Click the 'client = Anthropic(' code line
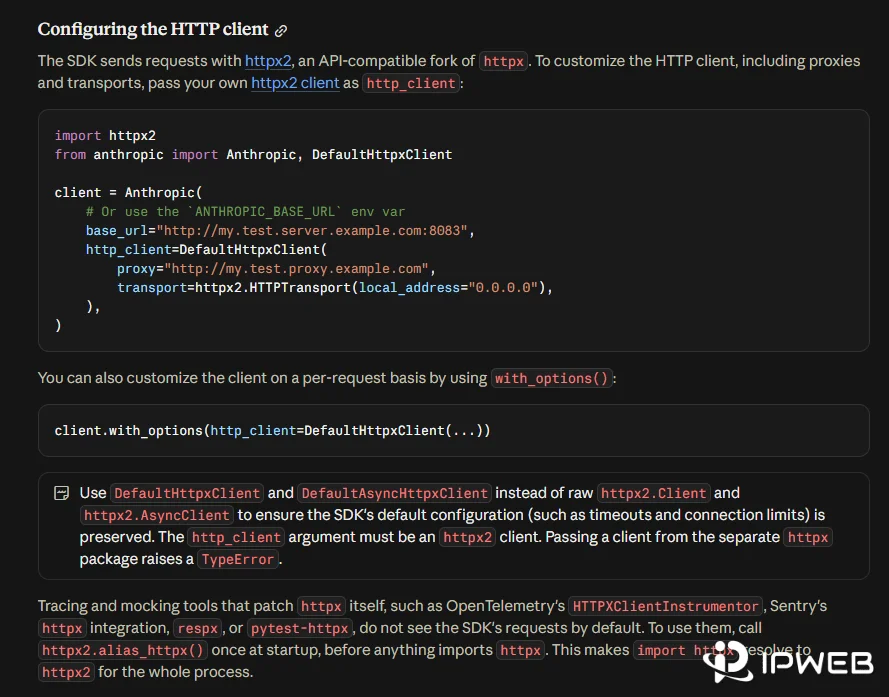The image size is (889, 697). click(128, 192)
